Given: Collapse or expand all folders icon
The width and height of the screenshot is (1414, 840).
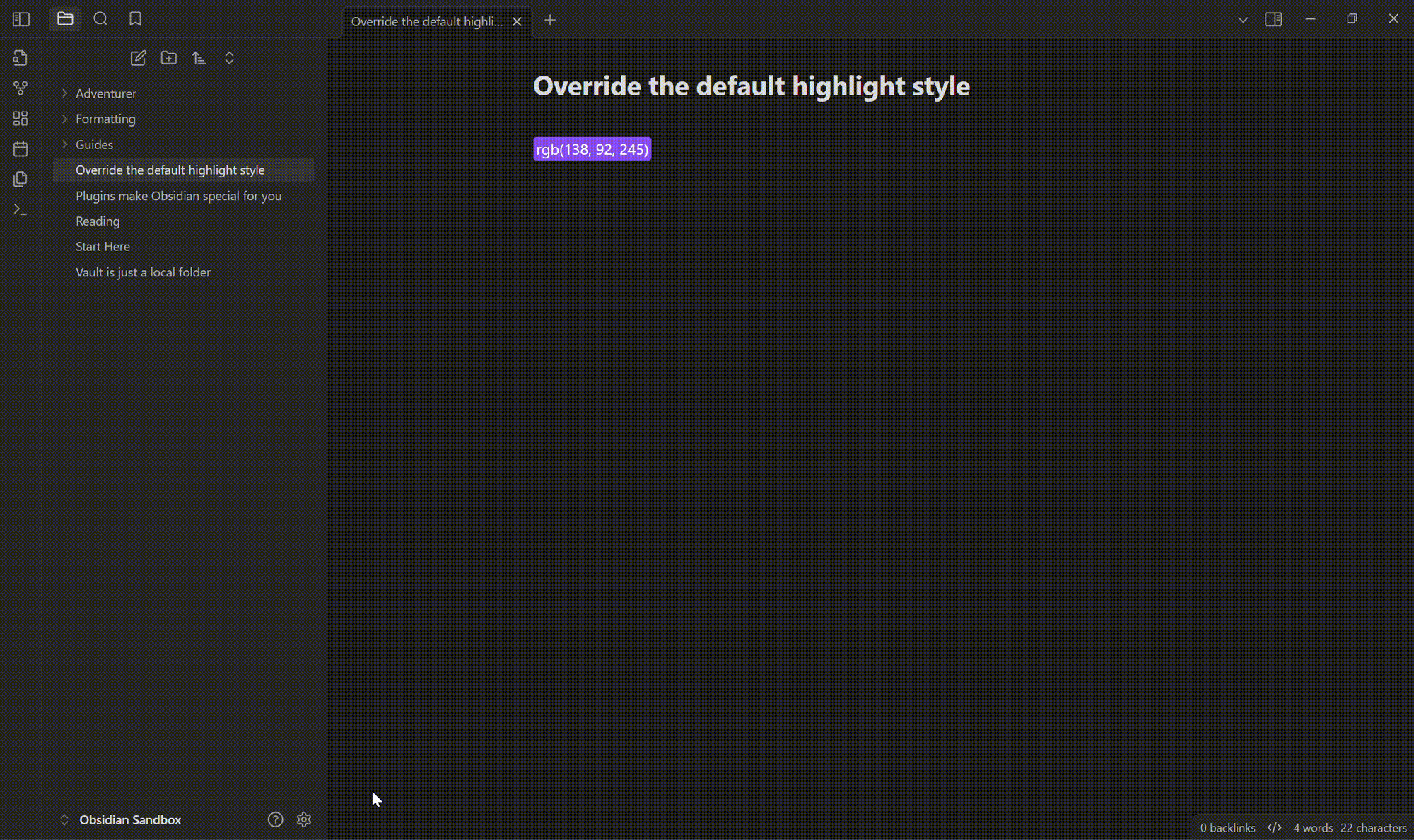Looking at the screenshot, I should [229, 58].
